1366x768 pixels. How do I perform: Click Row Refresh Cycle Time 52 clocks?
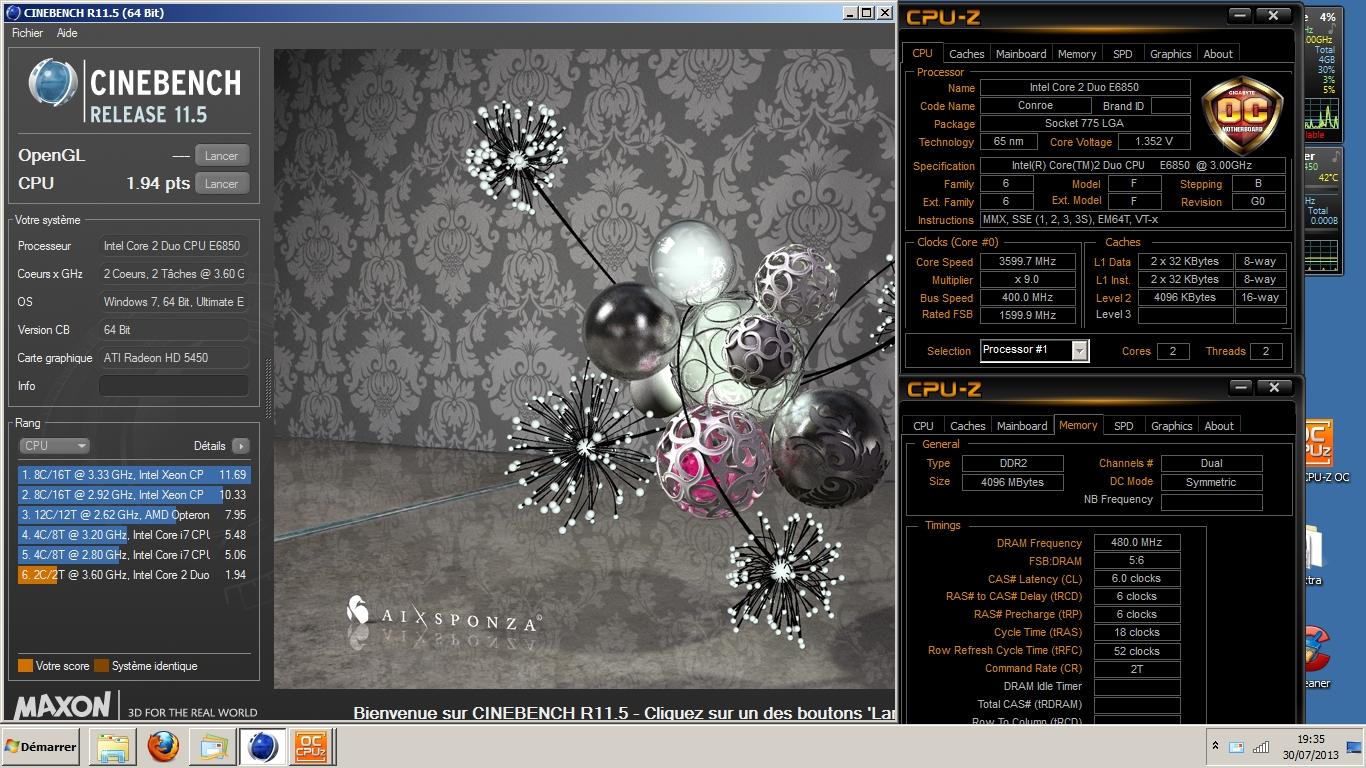coord(1136,651)
